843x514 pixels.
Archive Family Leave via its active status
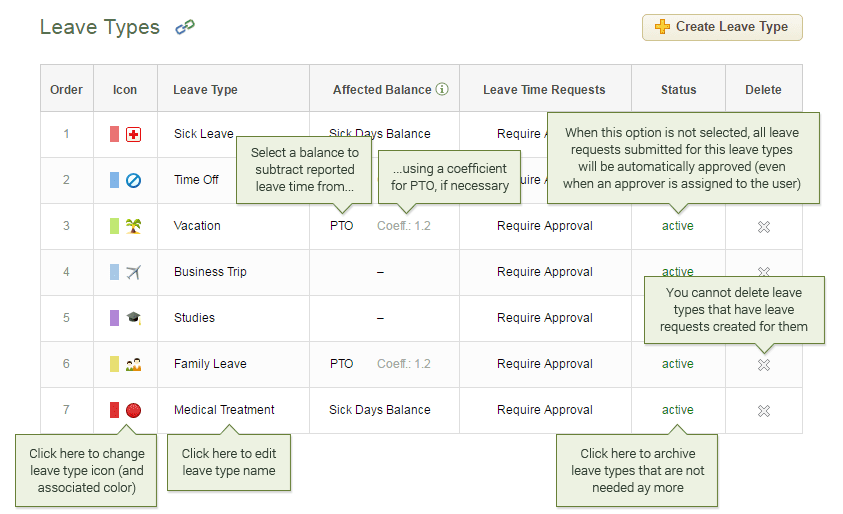tap(677, 364)
